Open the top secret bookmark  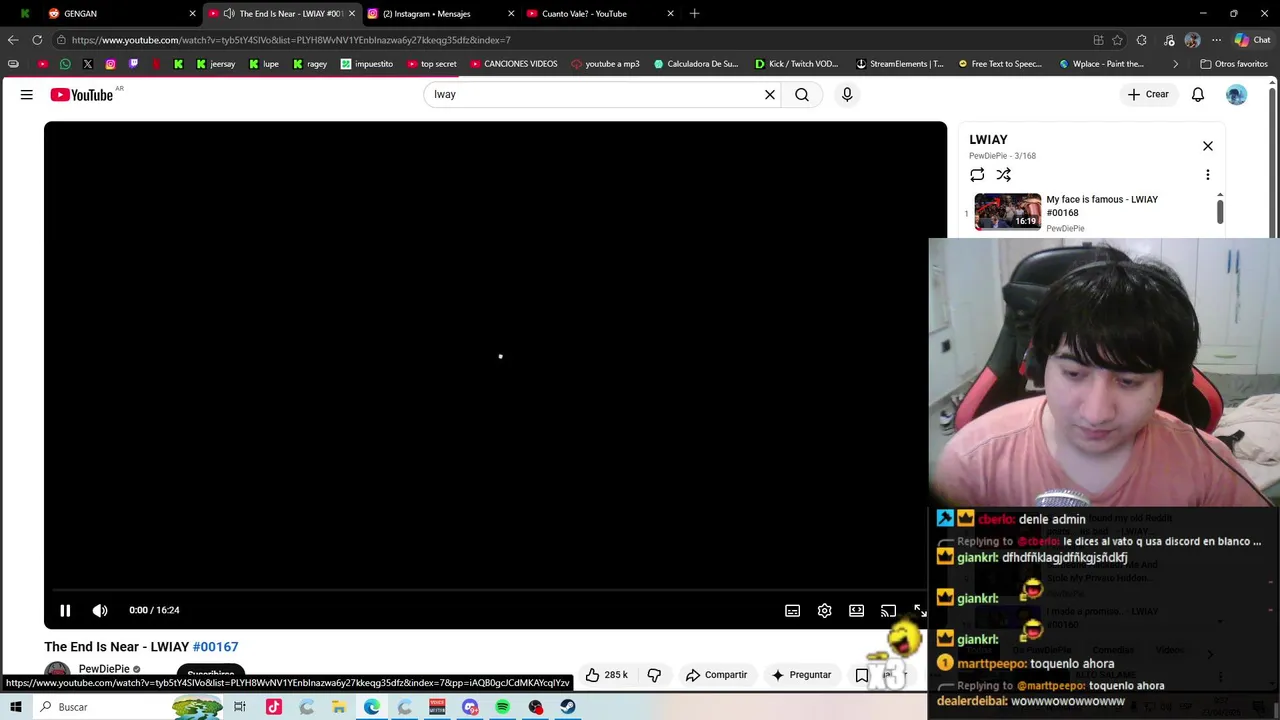pos(432,64)
